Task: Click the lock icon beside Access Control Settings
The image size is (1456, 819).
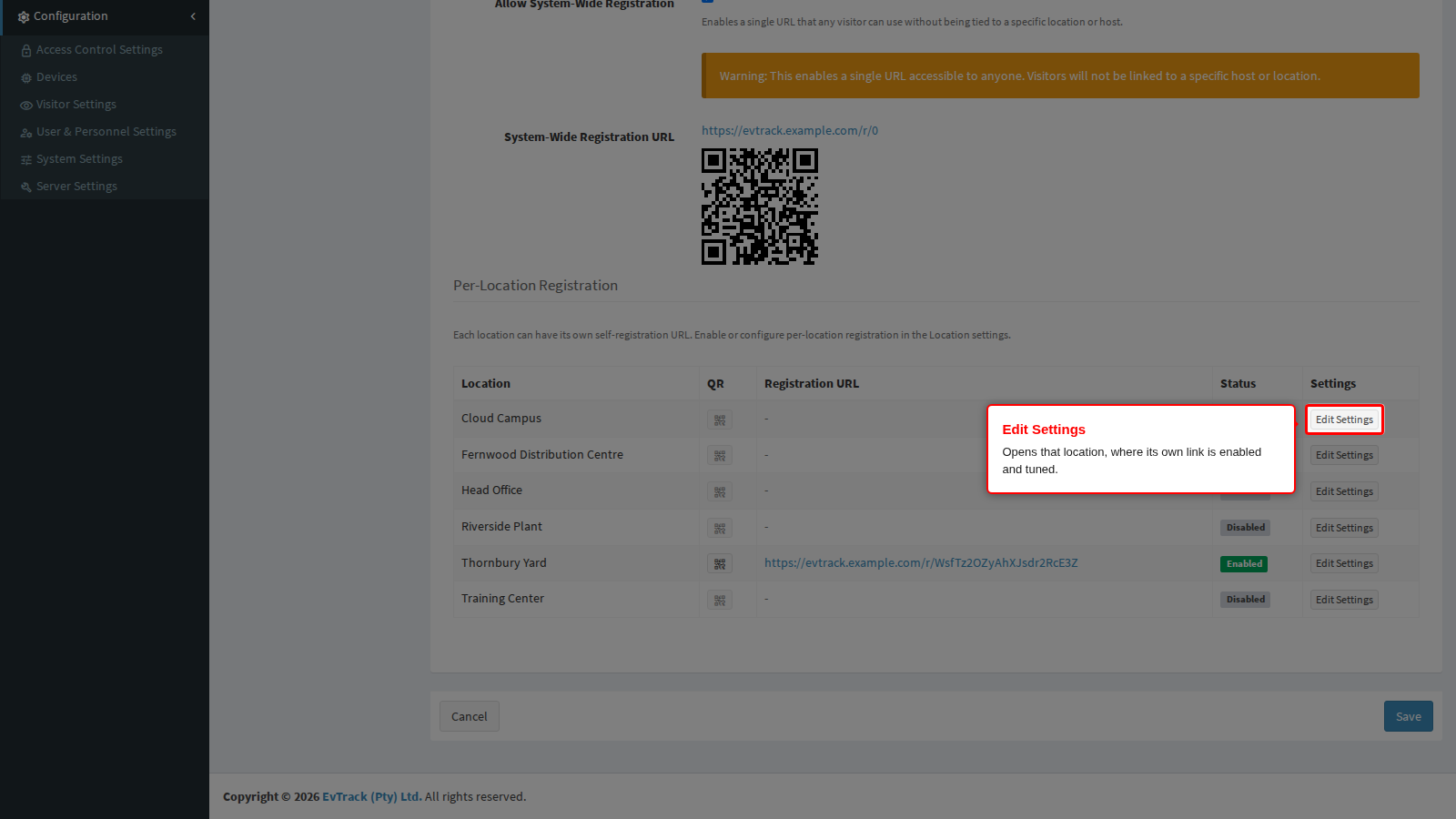Action: [x=26, y=51]
